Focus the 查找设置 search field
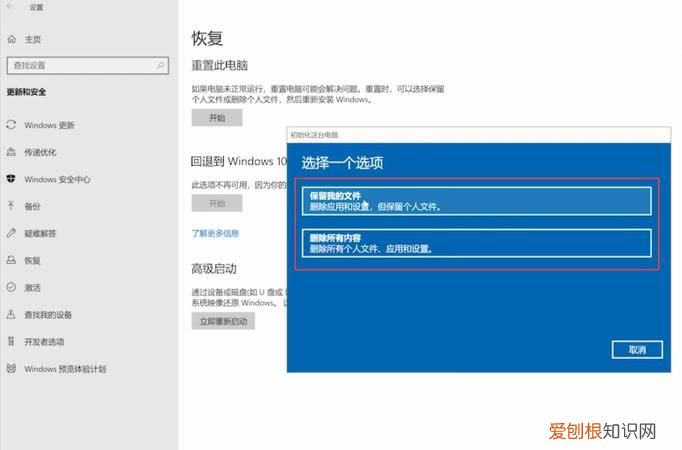Screen dimensions: 682x450 coord(88,65)
